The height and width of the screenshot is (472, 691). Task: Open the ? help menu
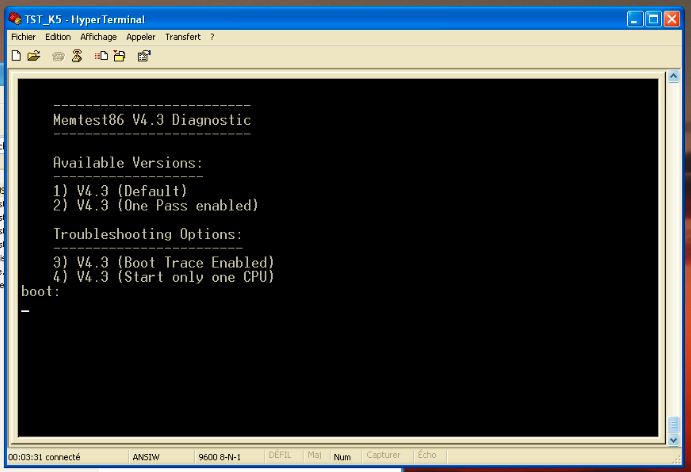(x=212, y=37)
